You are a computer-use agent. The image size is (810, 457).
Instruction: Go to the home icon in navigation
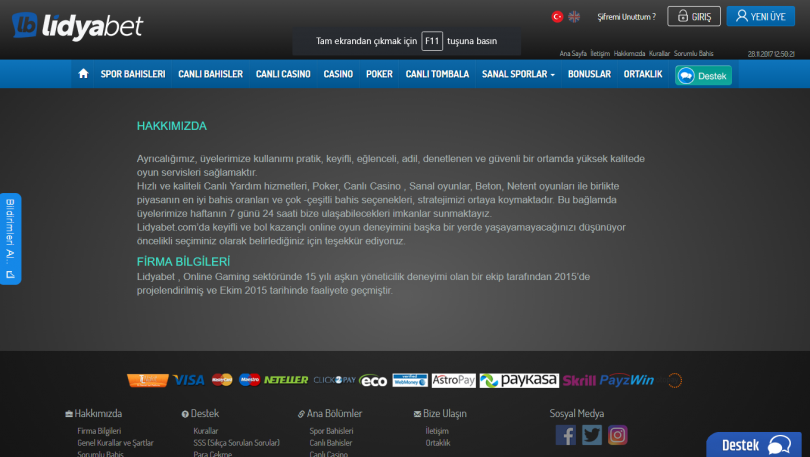(83, 74)
